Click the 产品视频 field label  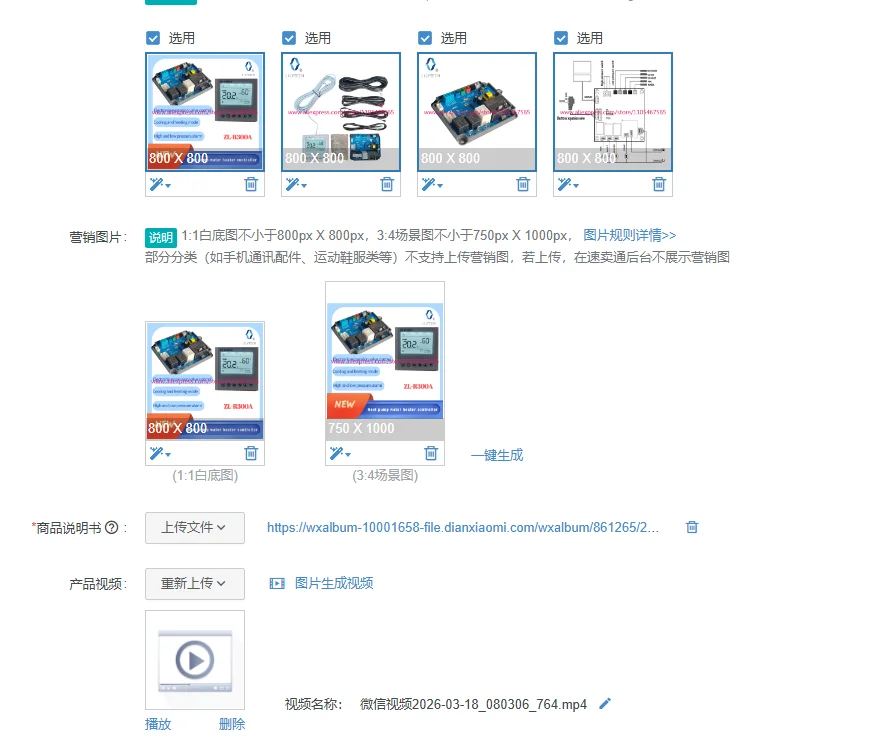[x=98, y=584]
